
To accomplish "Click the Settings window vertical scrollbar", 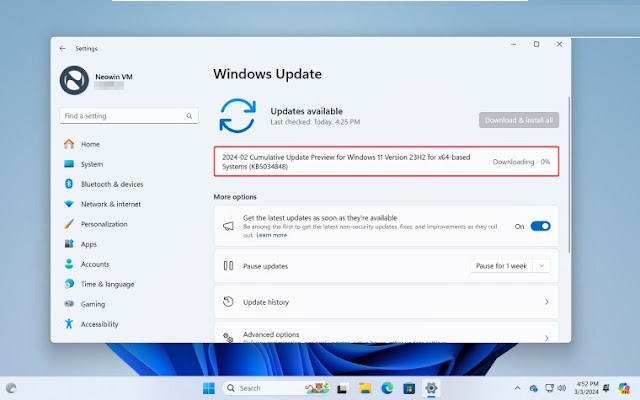I will click(569, 175).
